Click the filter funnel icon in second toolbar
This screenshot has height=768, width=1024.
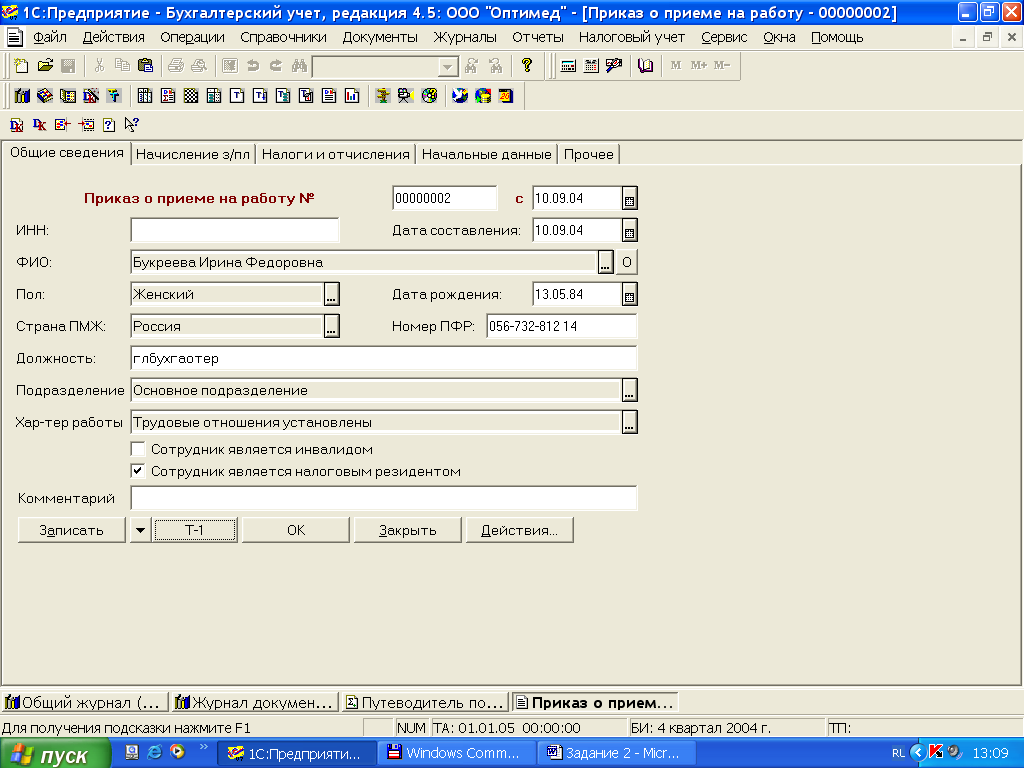click(x=114, y=96)
